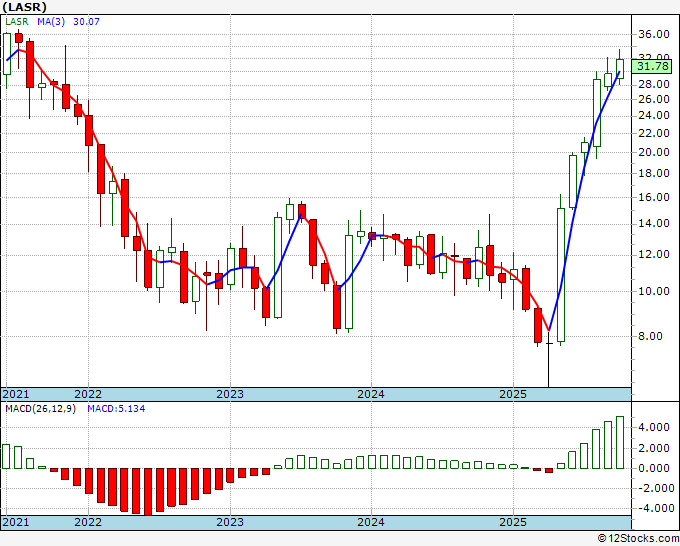Click the 2025 label on MACD time axis
This screenshot has height=546, width=680.
(x=513, y=522)
